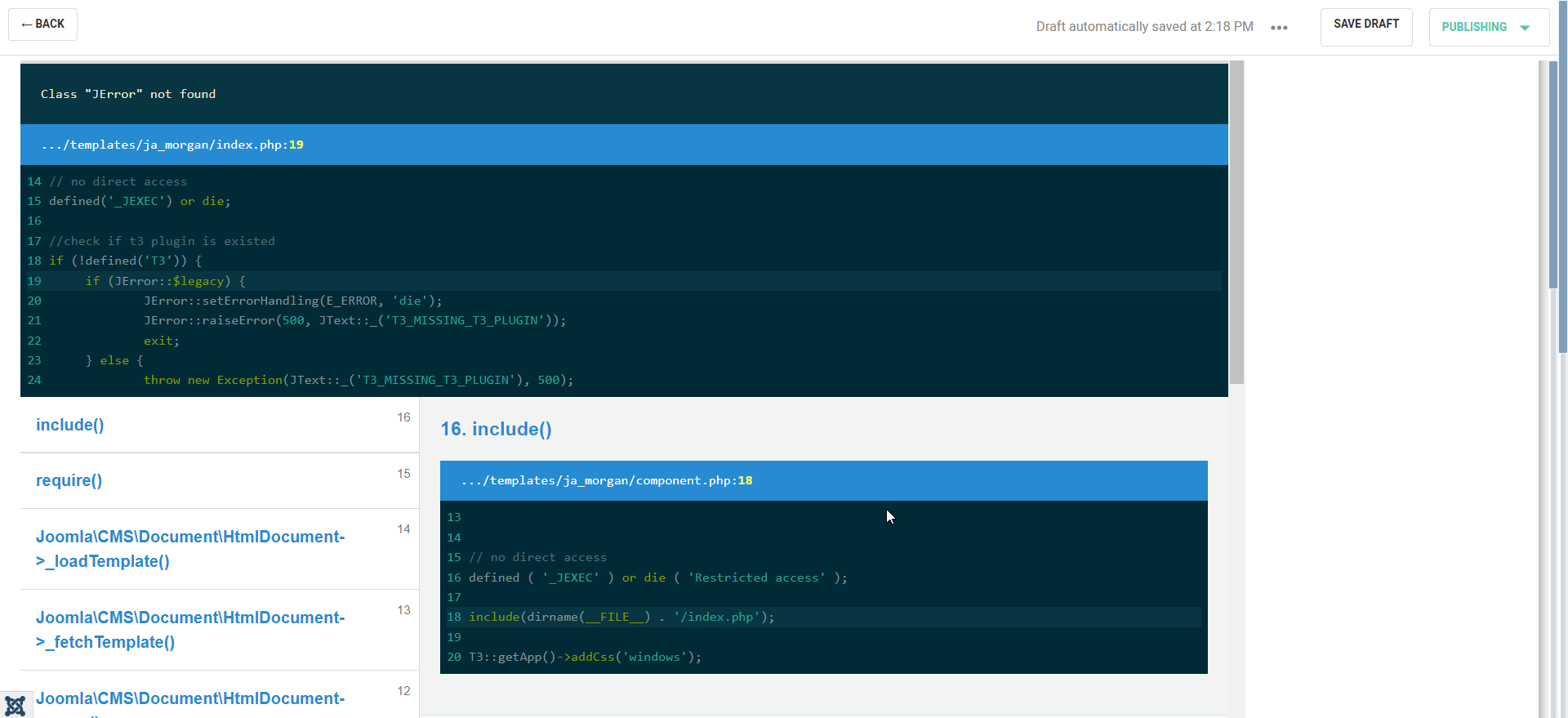Expand the Publishing dropdown
Viewport: 1568px width, 718px height.
pos(1488,28)
